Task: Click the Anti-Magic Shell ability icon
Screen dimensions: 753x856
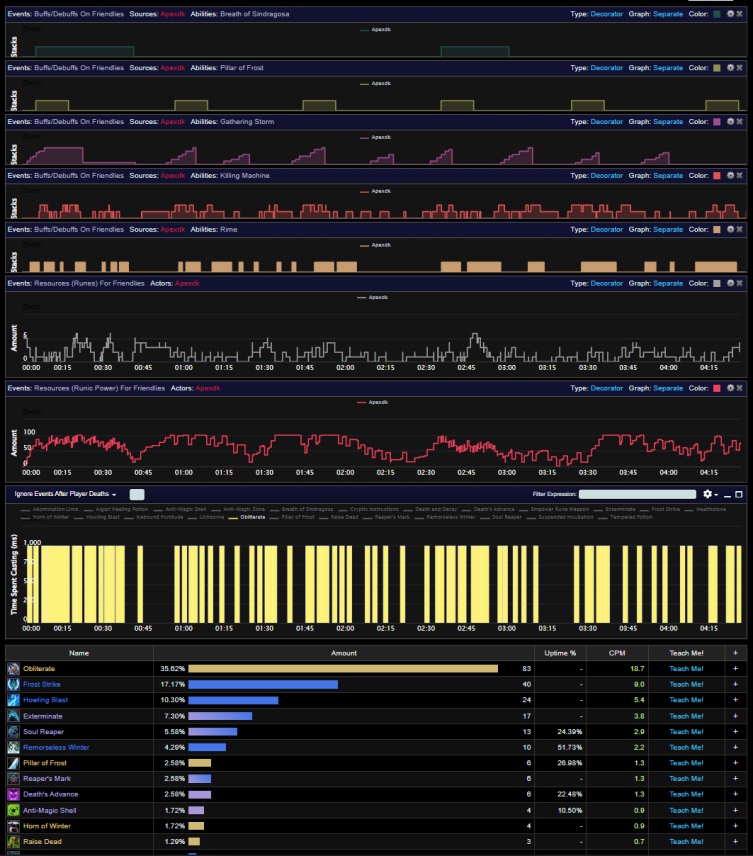Action: click(14, 810)
